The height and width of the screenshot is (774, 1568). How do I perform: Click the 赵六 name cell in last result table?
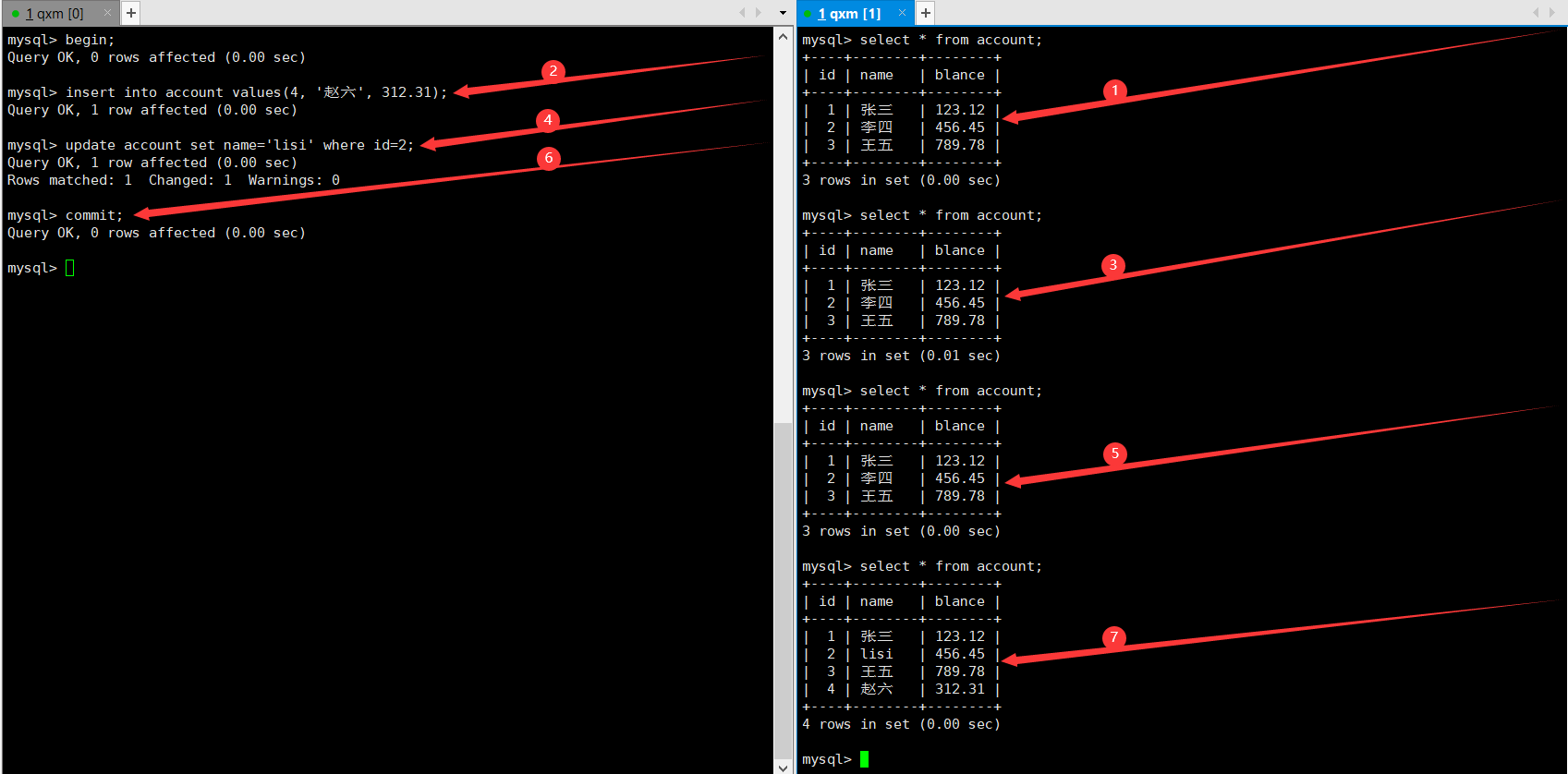(x=876, y=689)
